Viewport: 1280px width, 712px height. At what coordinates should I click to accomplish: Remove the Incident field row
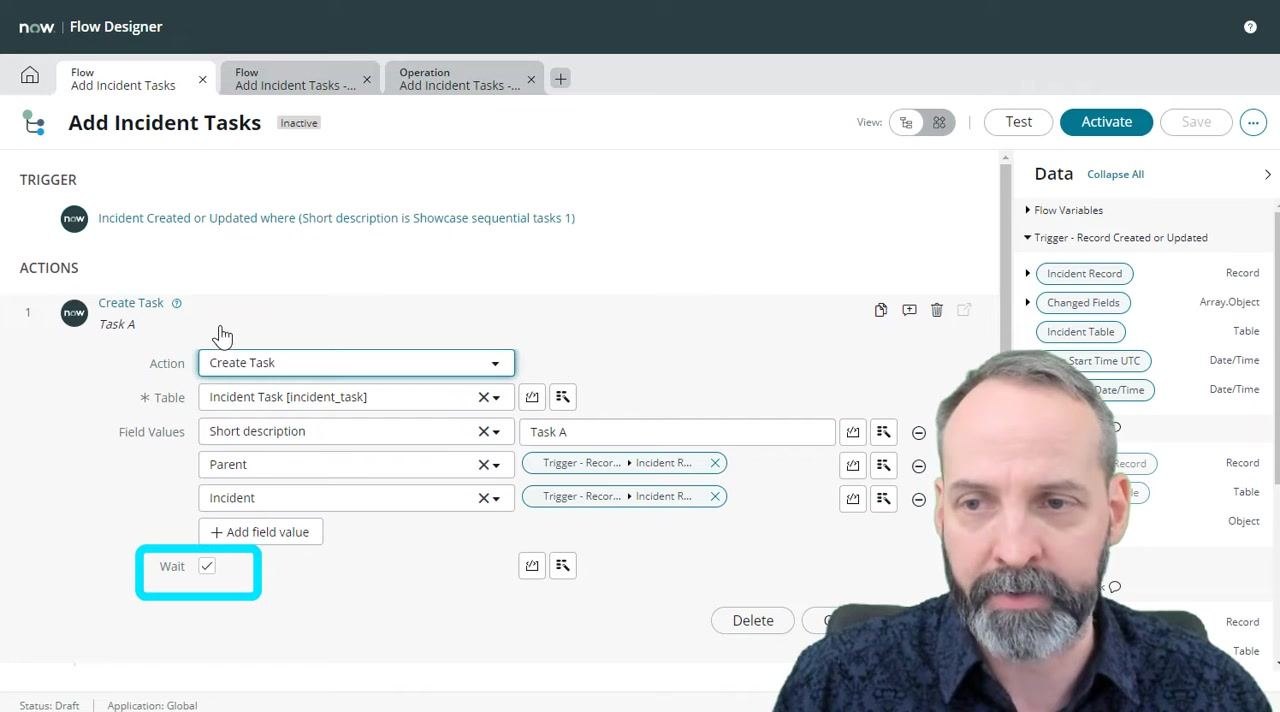[x=919, y=499]
